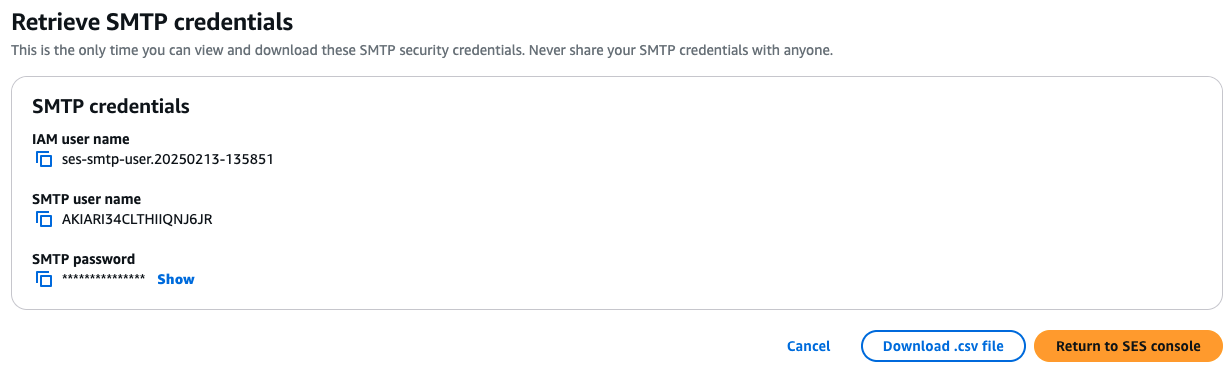The image size is (1229, 386).
Task: Click the Retrieve SMTP credentials page heading
Action: [x=153, y=20]
